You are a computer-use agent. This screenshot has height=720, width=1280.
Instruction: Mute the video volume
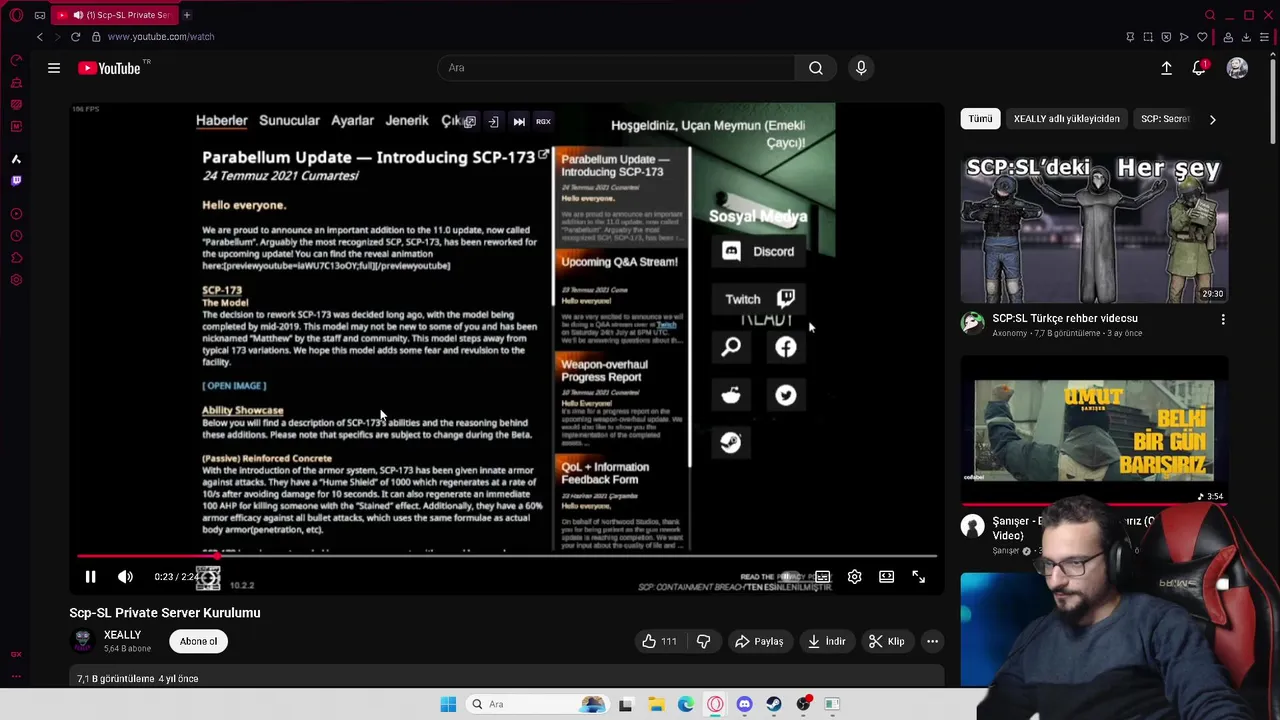pos(125,577)
